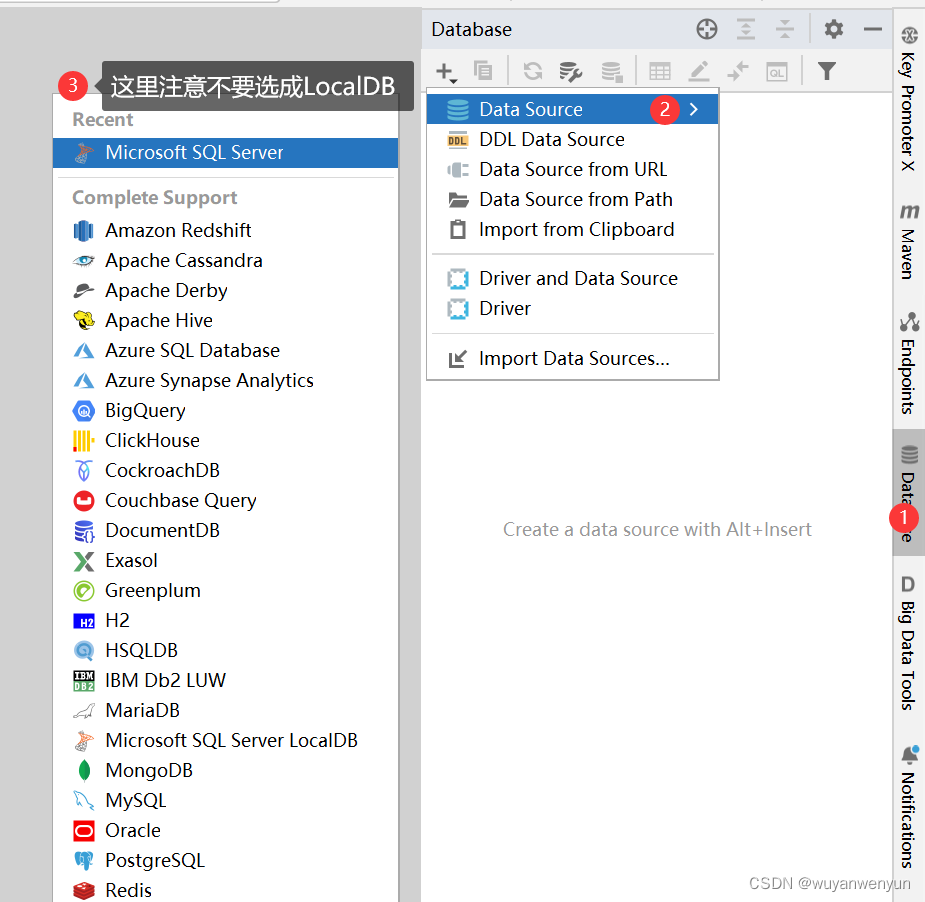Choose DDL Data Source menu item
The width and height of the screenshot is (925, 902).
[572, 139]
